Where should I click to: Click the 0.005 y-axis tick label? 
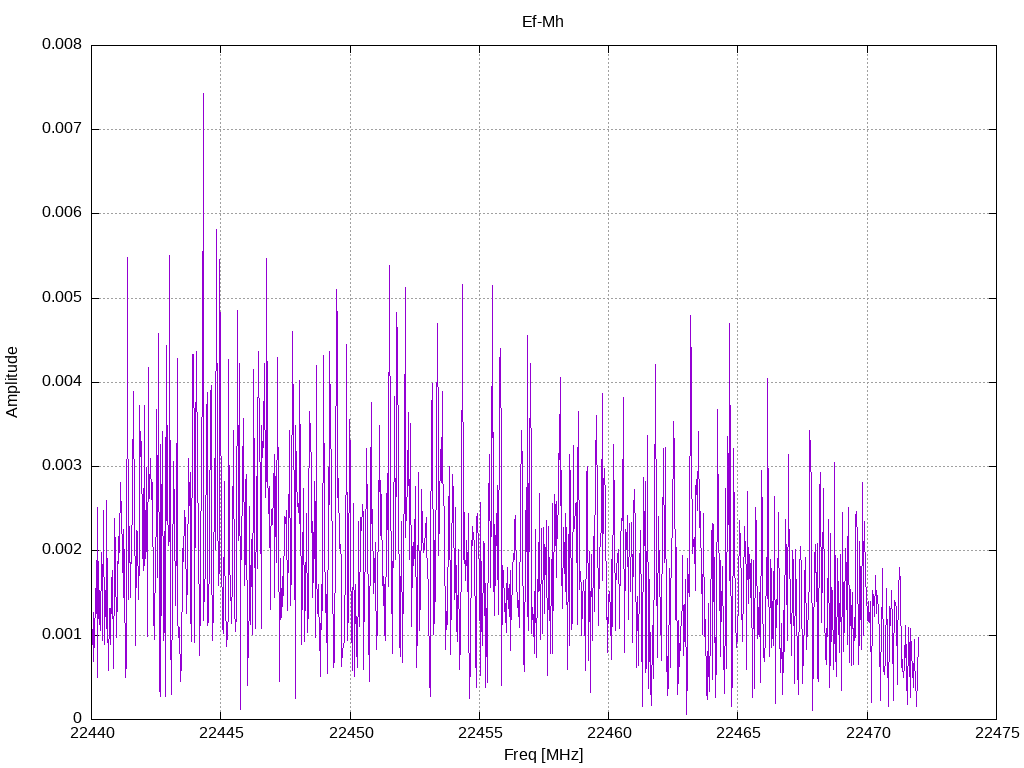coord(61,298)
